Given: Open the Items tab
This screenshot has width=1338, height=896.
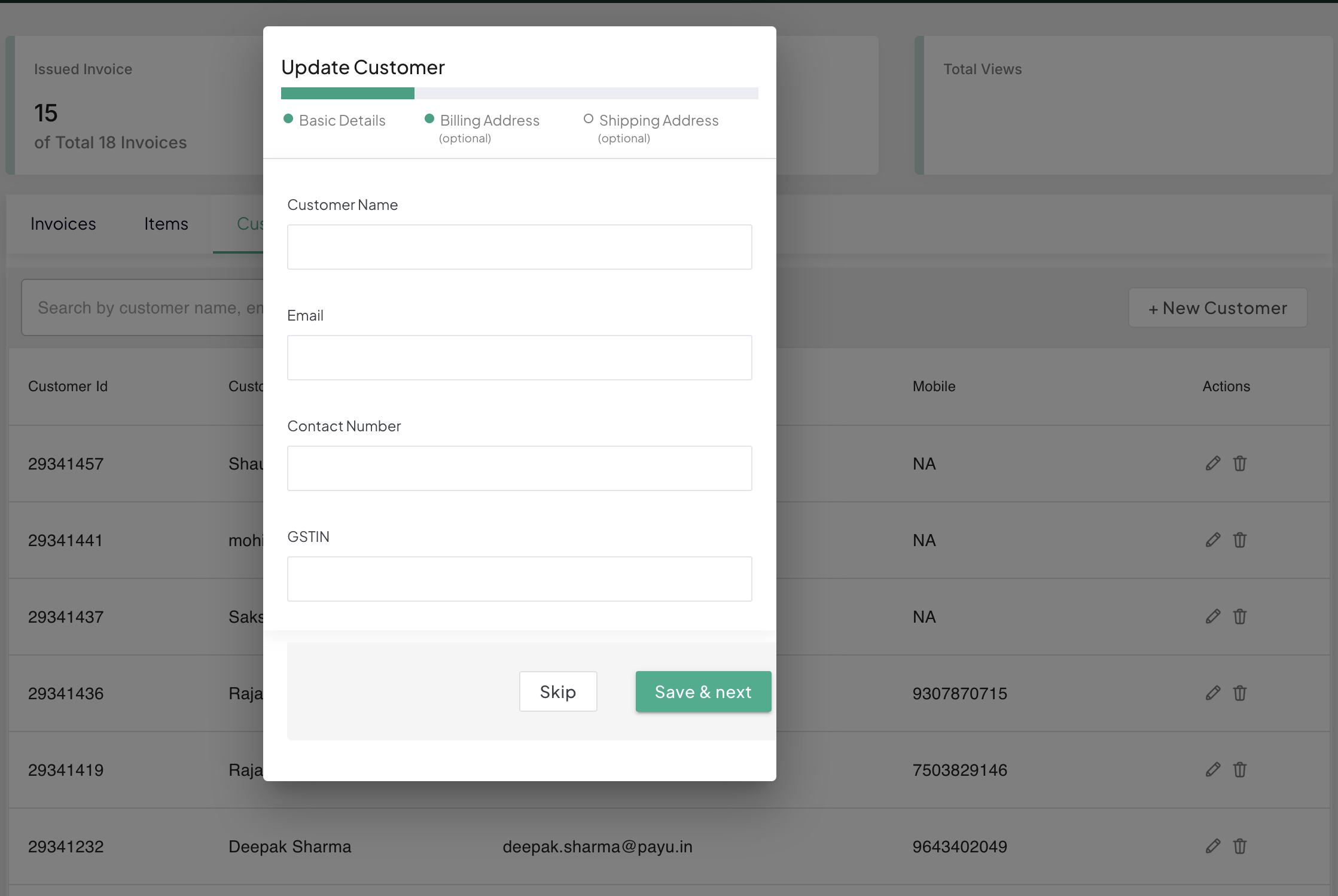Looking at the screenshot, I should (x=166, y=224).
